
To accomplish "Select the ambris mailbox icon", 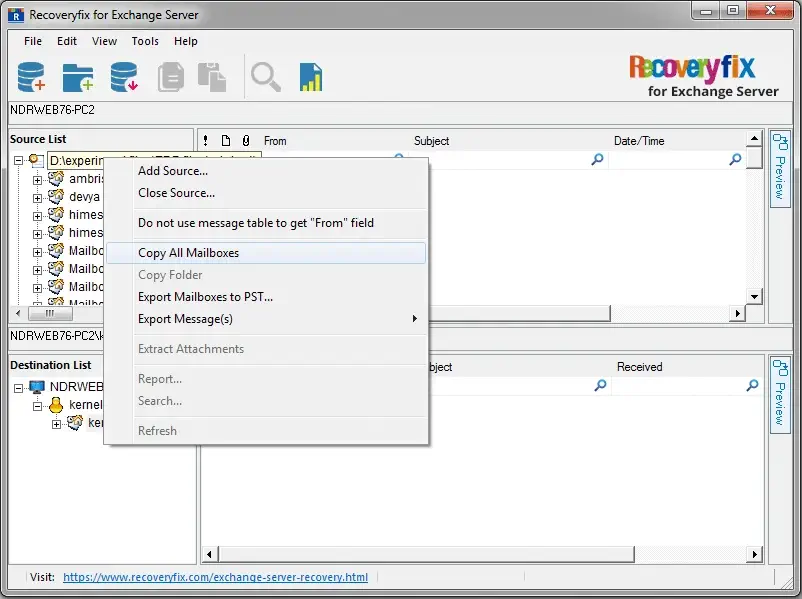I will pos(56,179).
